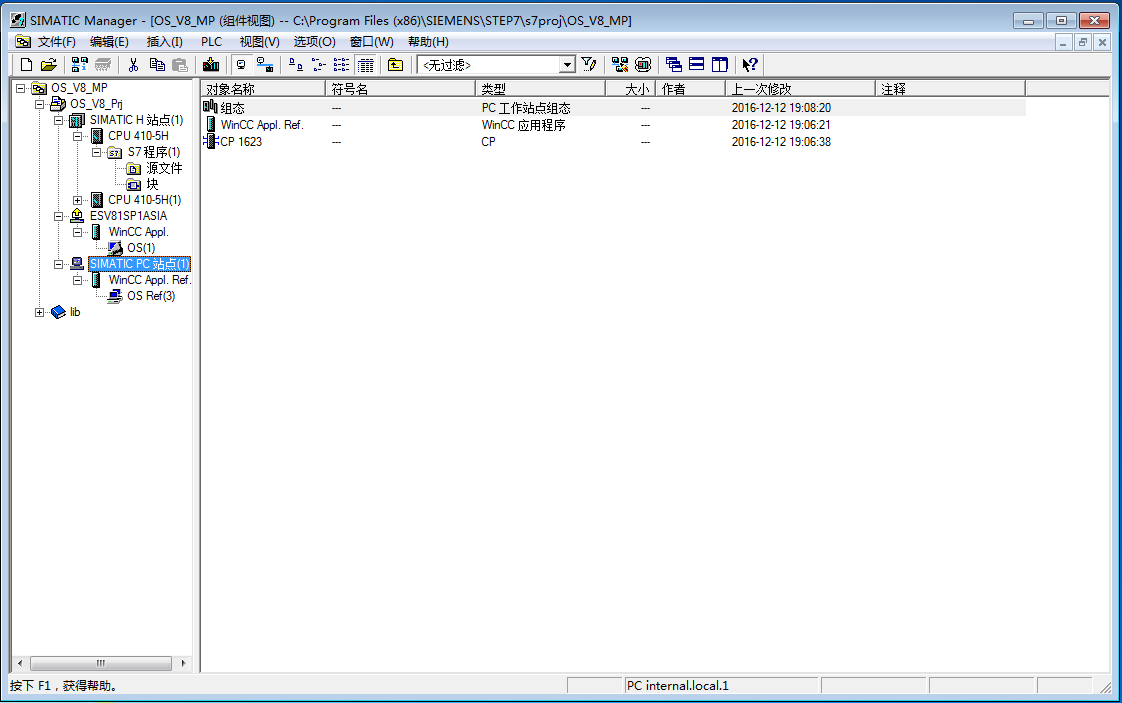The height and width of the screenshot is (703, 1122).
Task: Select OS Ref(3) in the project tree
Action: [x=151, y=296]
